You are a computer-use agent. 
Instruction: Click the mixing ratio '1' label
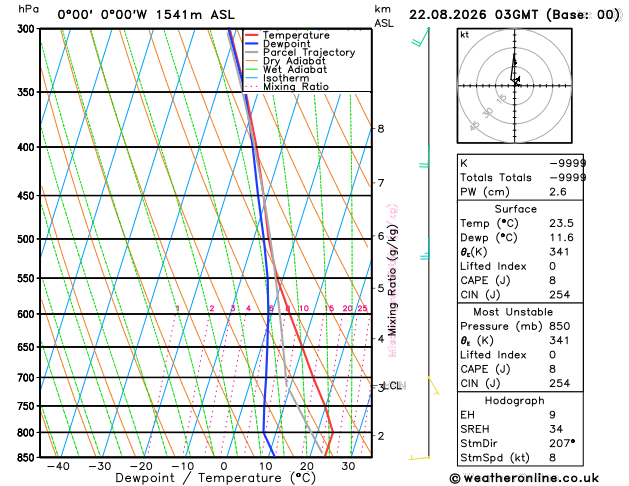[178, 308]
